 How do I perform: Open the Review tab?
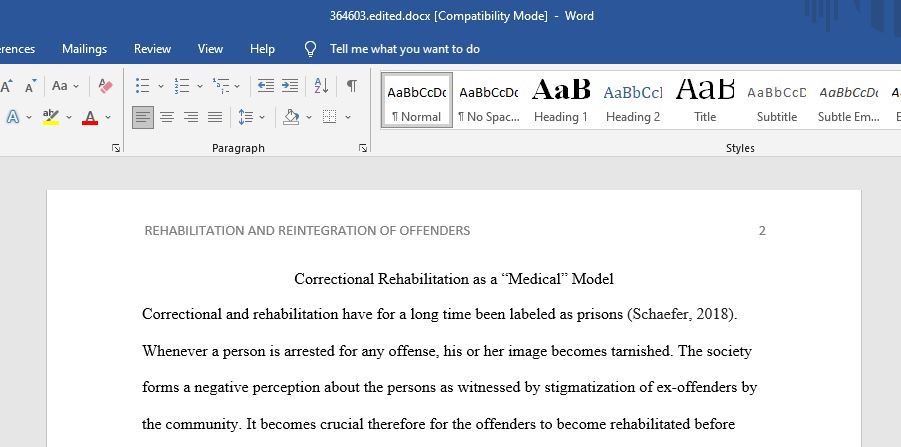(x=152, y=49)
